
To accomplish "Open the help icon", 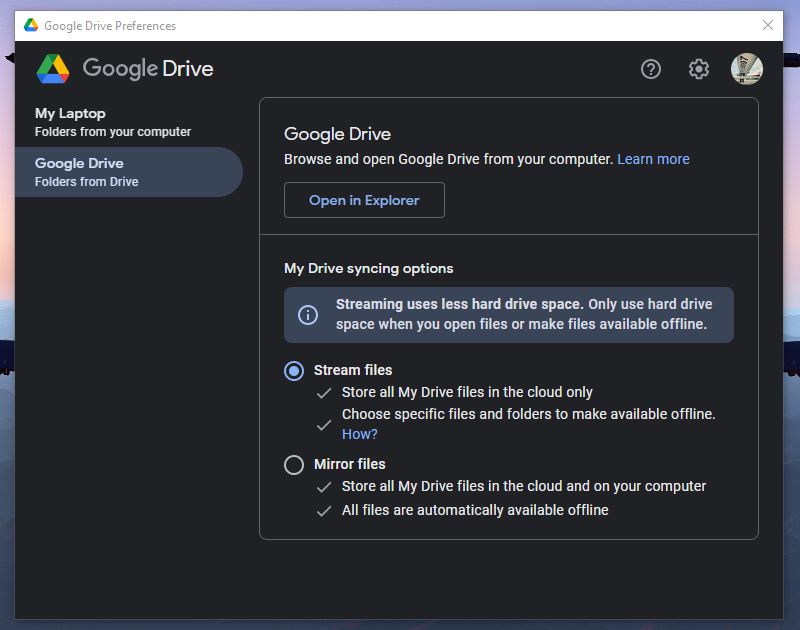I will coord(651,69).
